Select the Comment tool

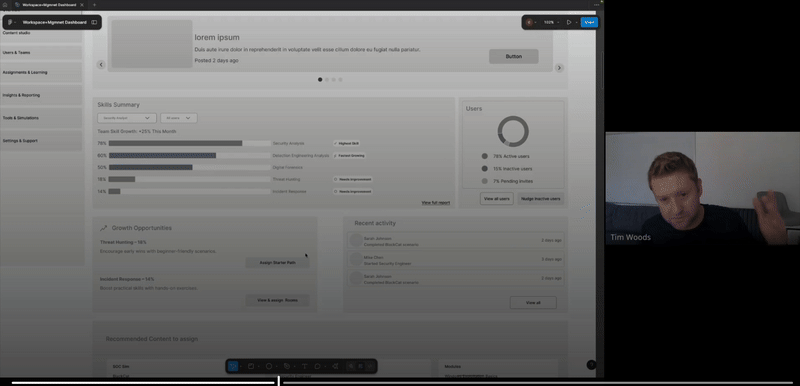click(x=317, y=366)
